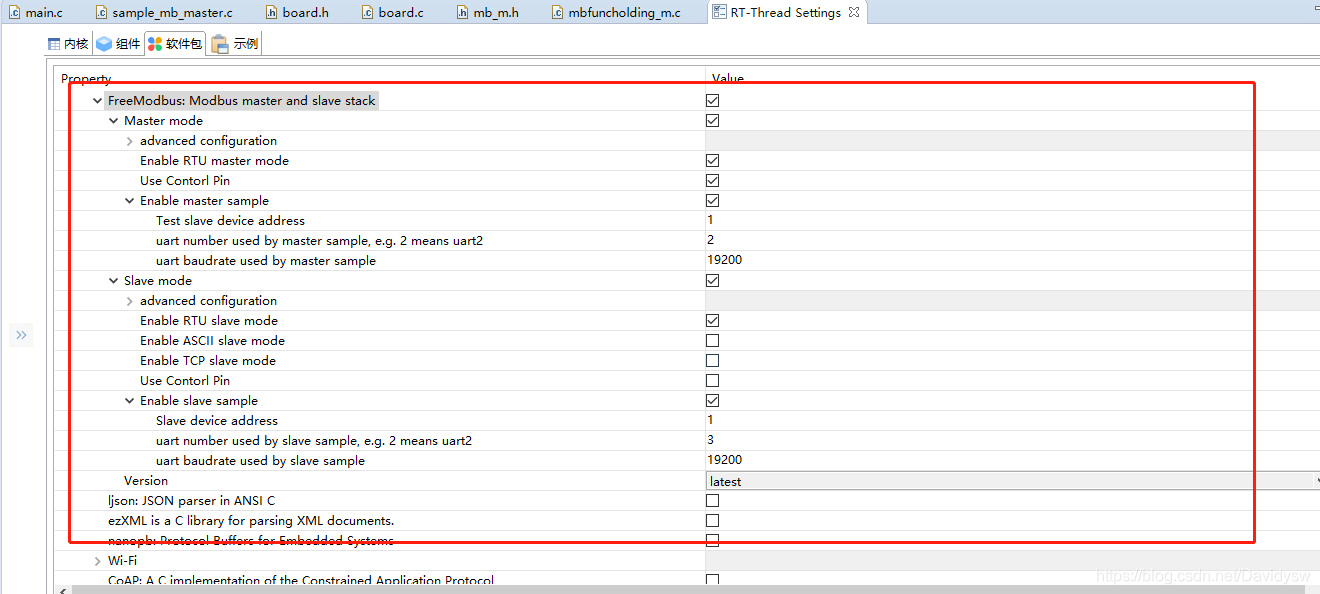Edit master sample uart baudrate value

1012,260
